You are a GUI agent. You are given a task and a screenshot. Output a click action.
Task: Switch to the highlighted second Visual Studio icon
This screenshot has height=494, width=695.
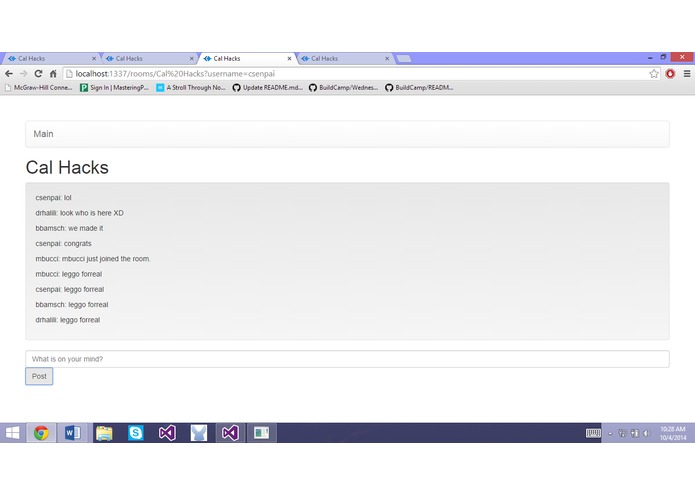pos(230,433)
